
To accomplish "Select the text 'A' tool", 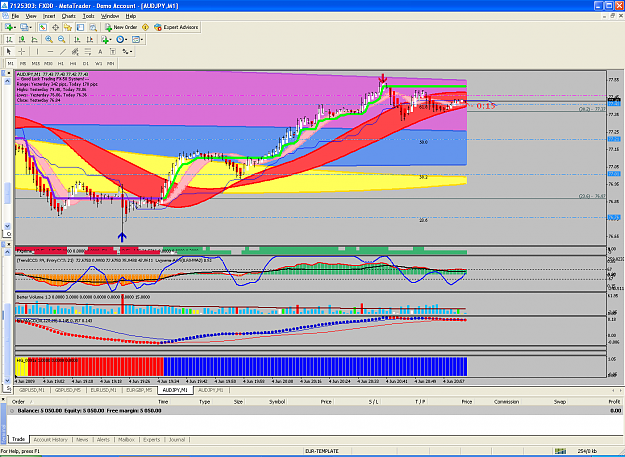I will pos(100,51).
